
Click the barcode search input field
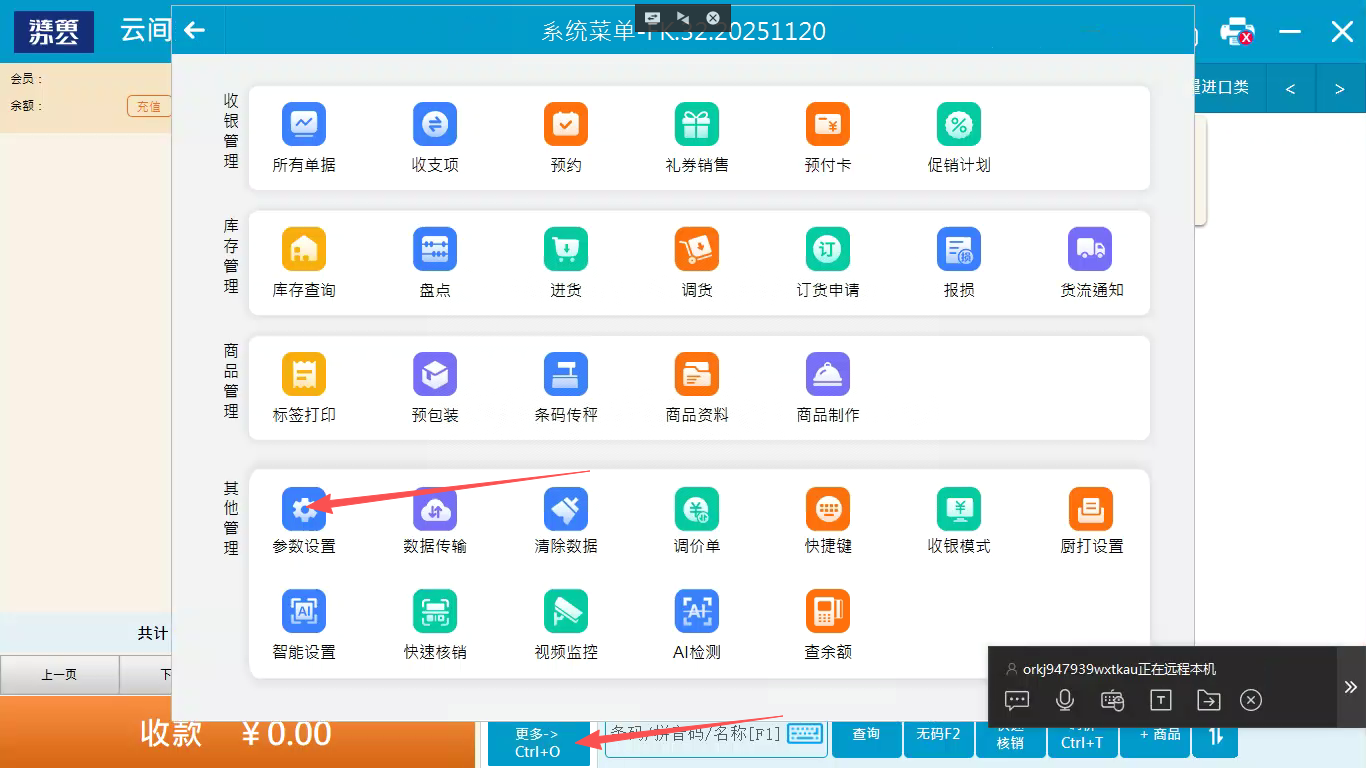695,735
